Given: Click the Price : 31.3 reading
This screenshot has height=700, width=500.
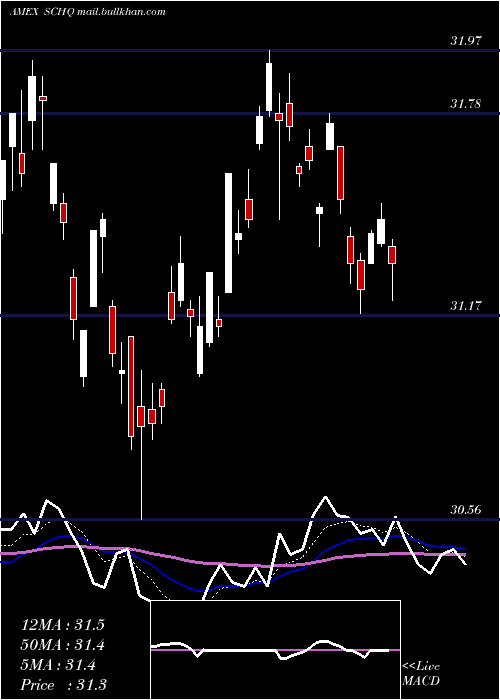Looking at the screenshot, I should 63,685.
